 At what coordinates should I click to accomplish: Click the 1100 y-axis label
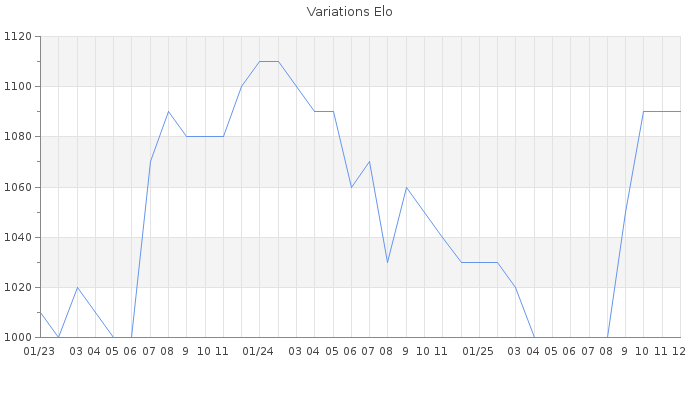click(18, 87)
